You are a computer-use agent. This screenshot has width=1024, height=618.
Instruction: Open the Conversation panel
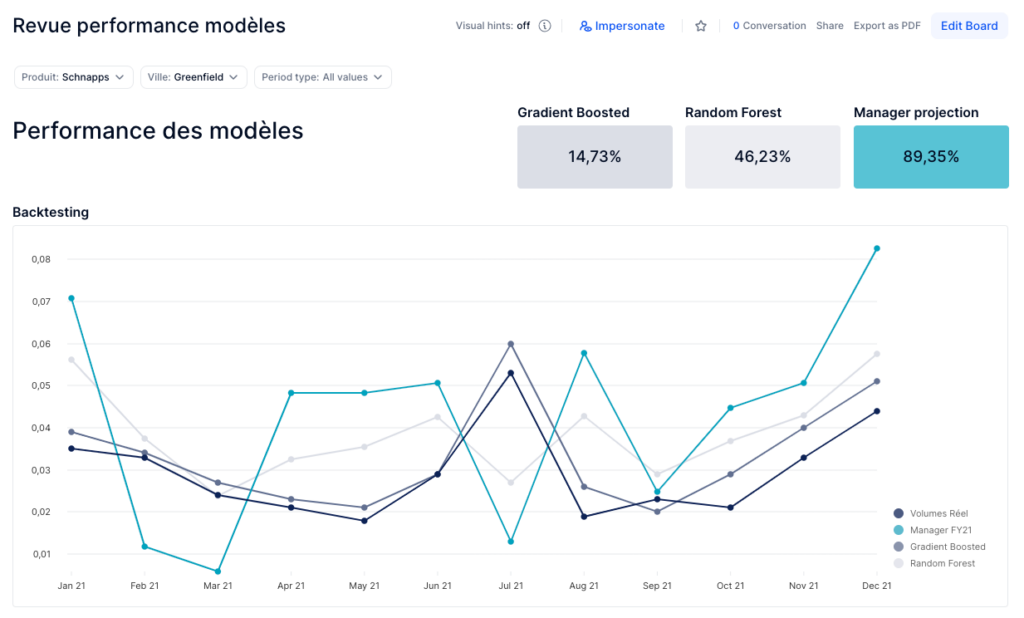(768, 26)
